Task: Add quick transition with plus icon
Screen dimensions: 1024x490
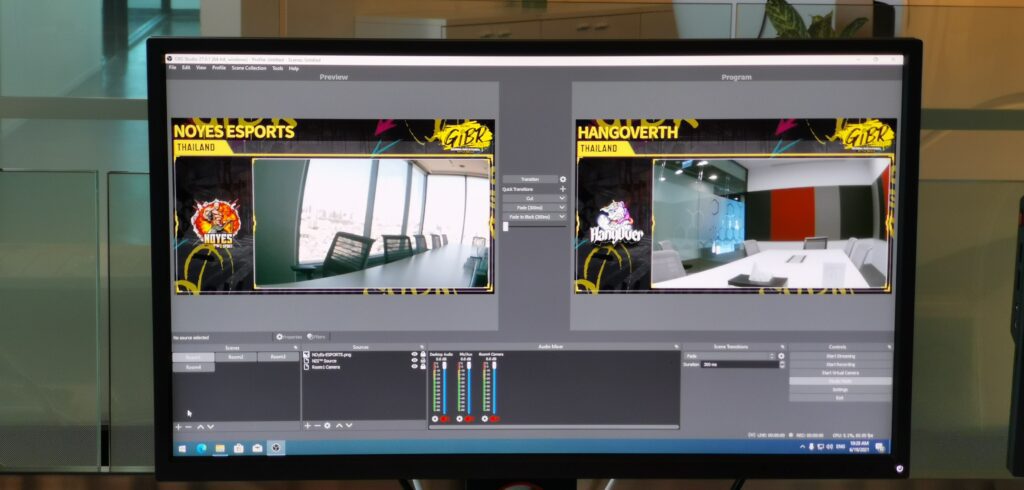Action: click(x=563, y=189)
